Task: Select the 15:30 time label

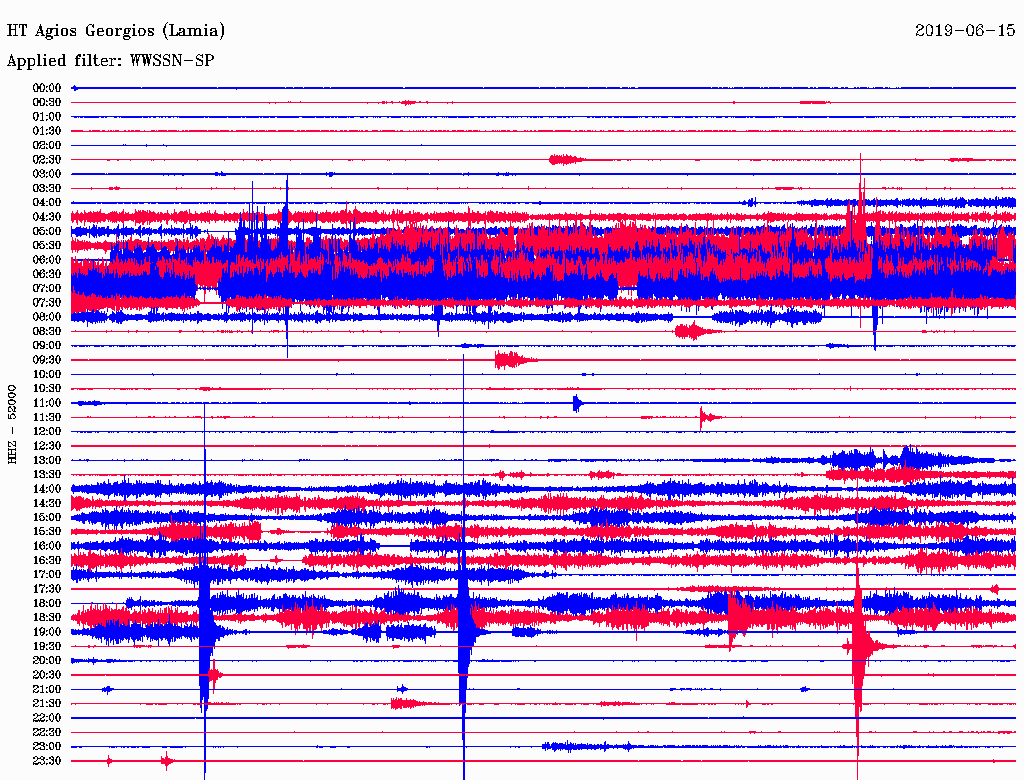Action: (47, 532)
